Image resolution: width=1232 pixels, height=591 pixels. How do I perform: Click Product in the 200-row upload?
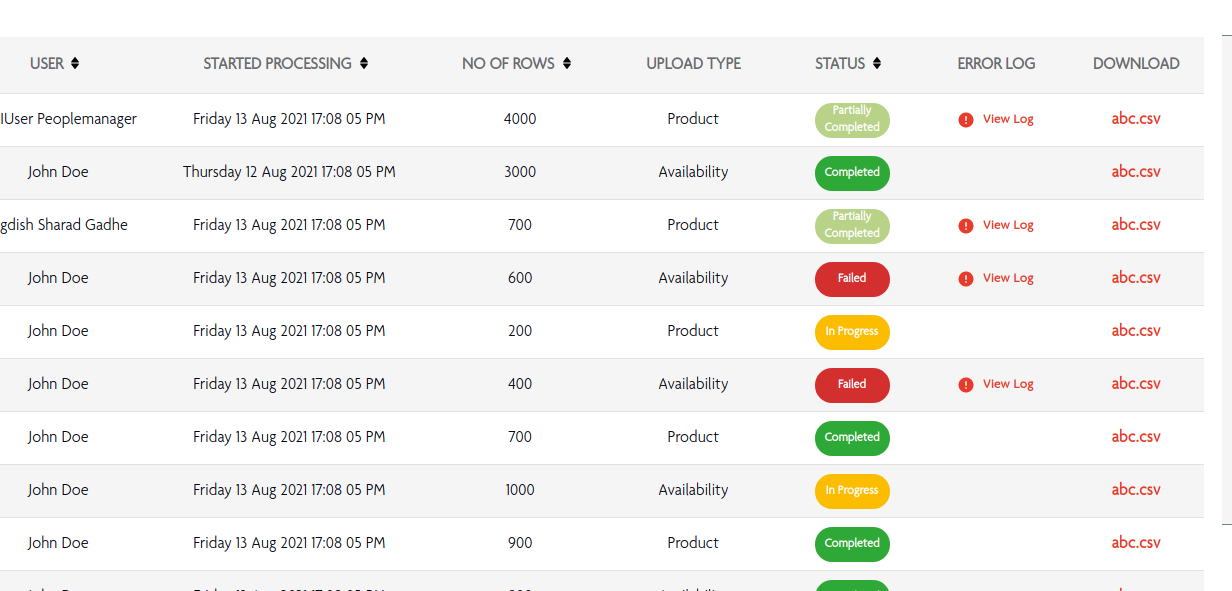pos(693,331)
